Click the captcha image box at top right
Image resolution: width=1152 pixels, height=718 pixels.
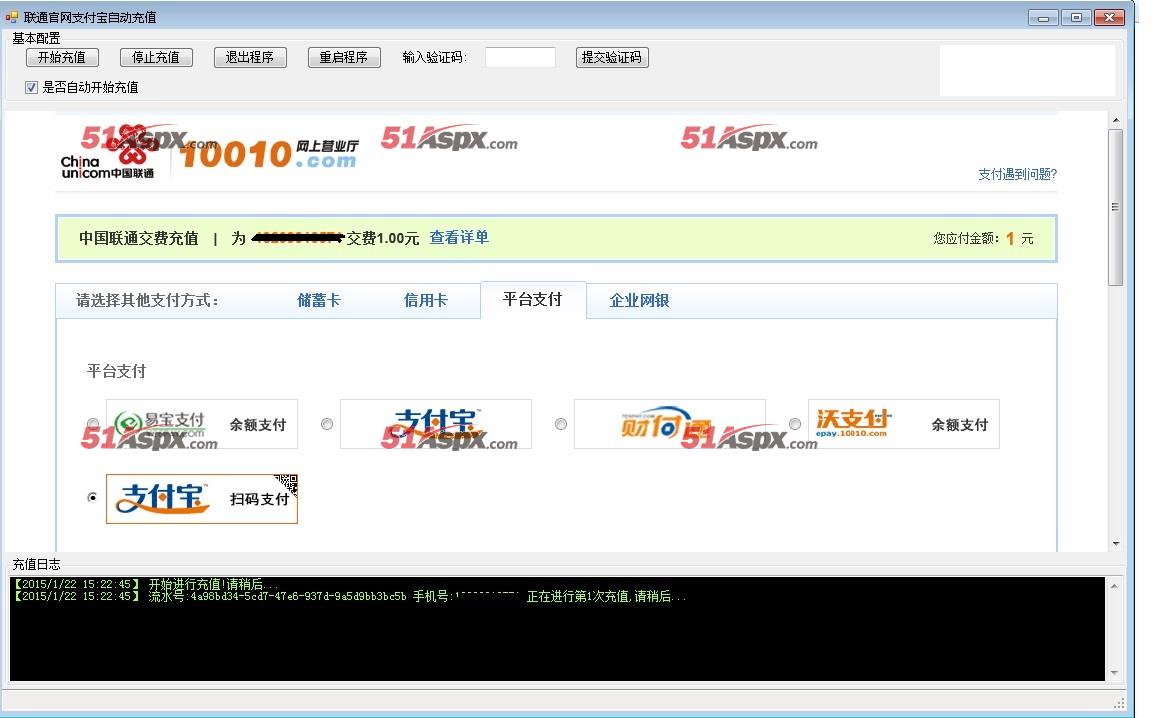(1027, 71)
